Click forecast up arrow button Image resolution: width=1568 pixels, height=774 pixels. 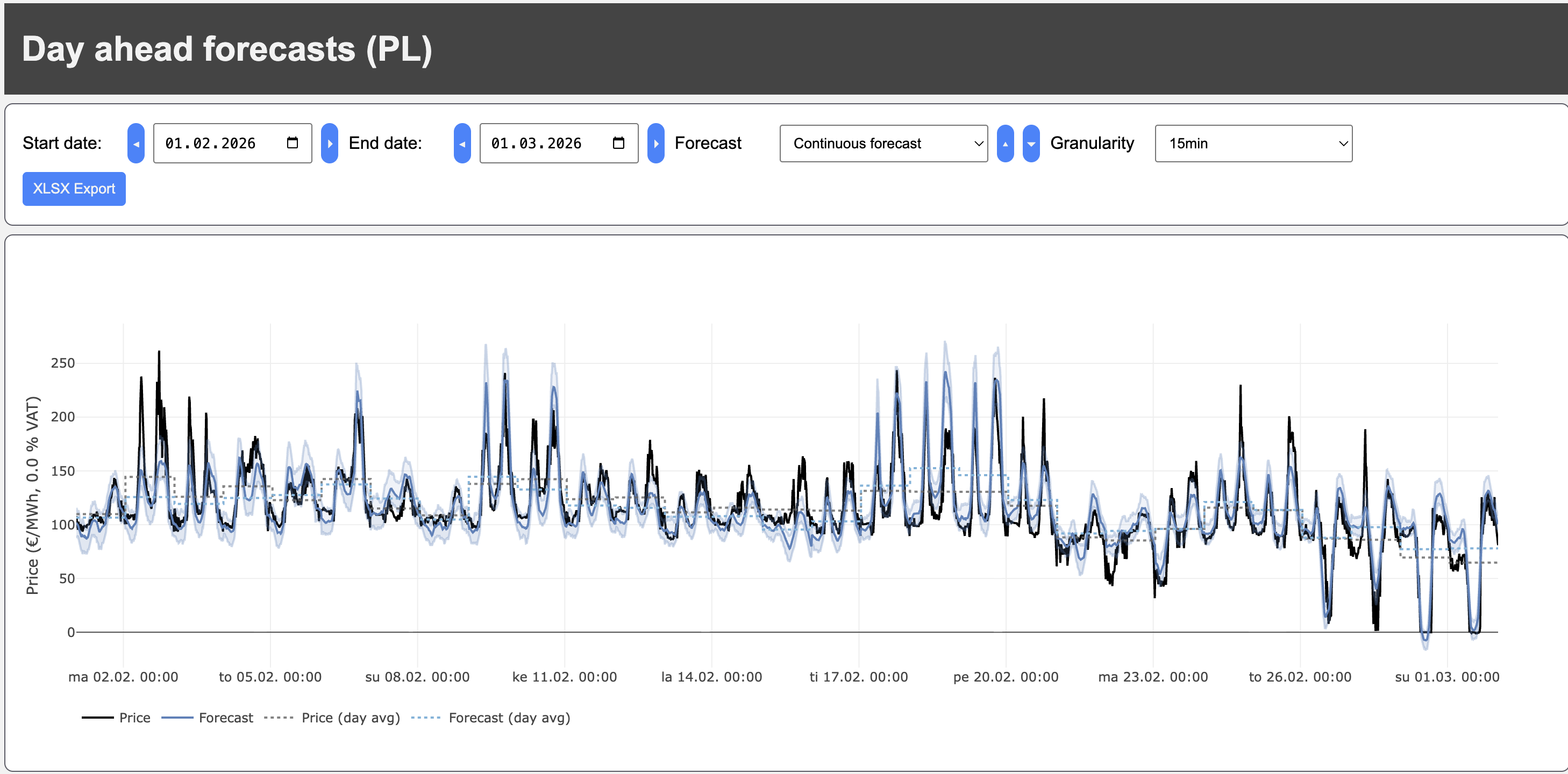pos(1005,144)
